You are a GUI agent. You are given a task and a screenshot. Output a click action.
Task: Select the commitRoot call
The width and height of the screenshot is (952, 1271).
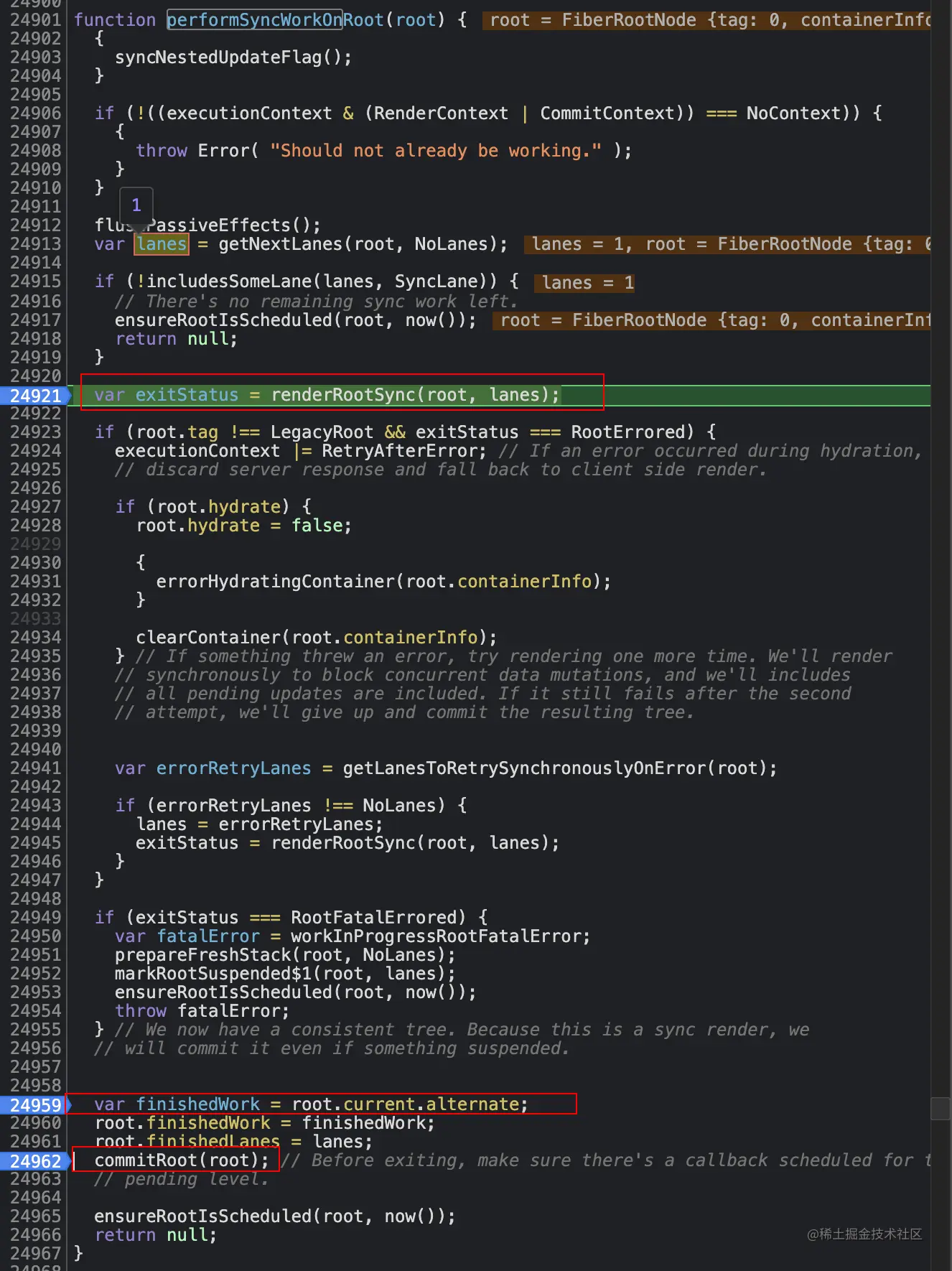click(146, 1160)
